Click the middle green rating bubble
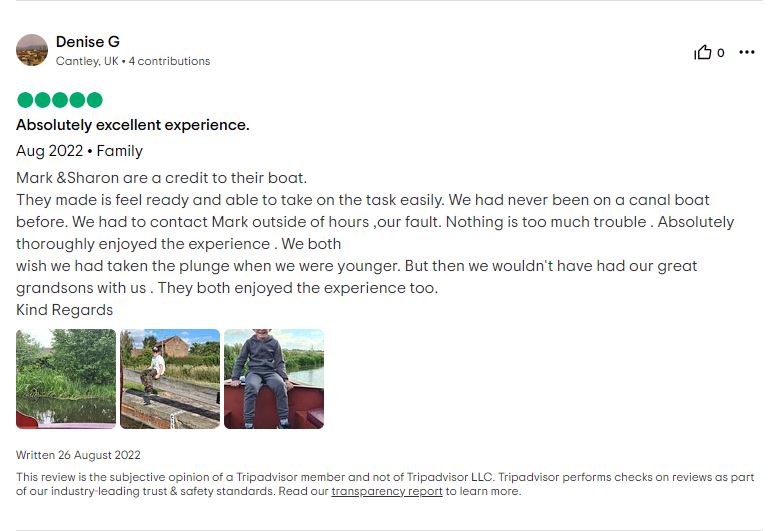Viewport: 779px width, 531px height. (x=60, y=100)
